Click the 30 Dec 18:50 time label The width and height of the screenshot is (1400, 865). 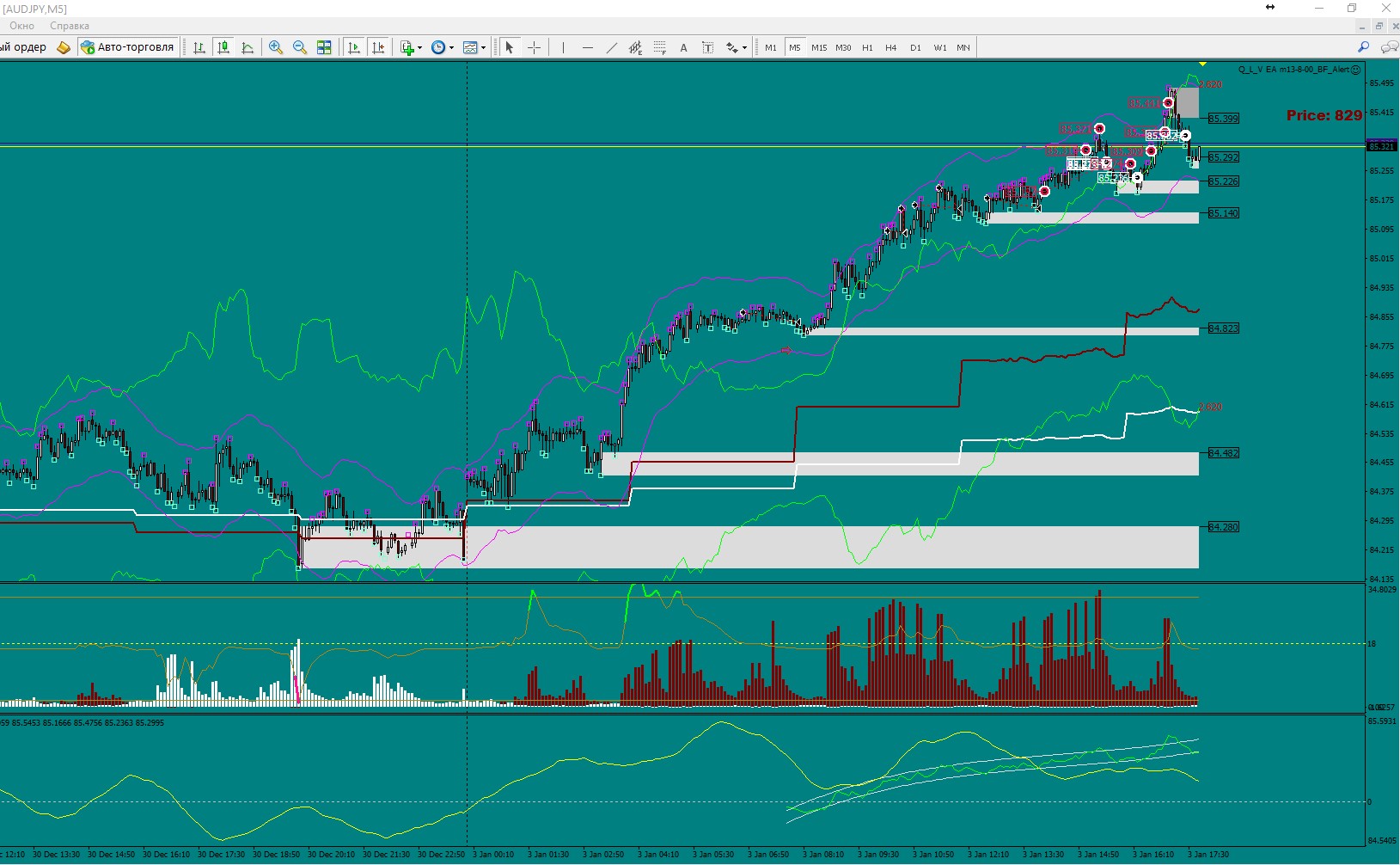tap(276, 855)
